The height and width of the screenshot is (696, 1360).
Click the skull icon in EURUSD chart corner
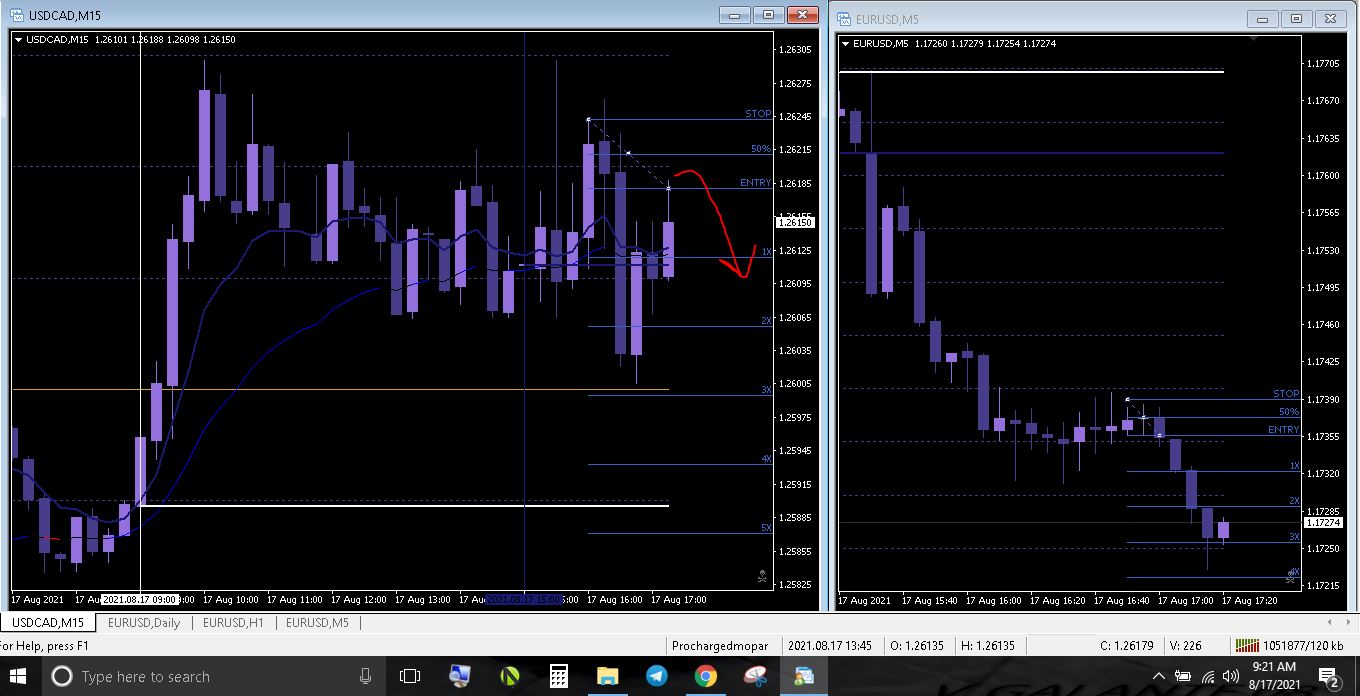click(x=1291, y=576)
